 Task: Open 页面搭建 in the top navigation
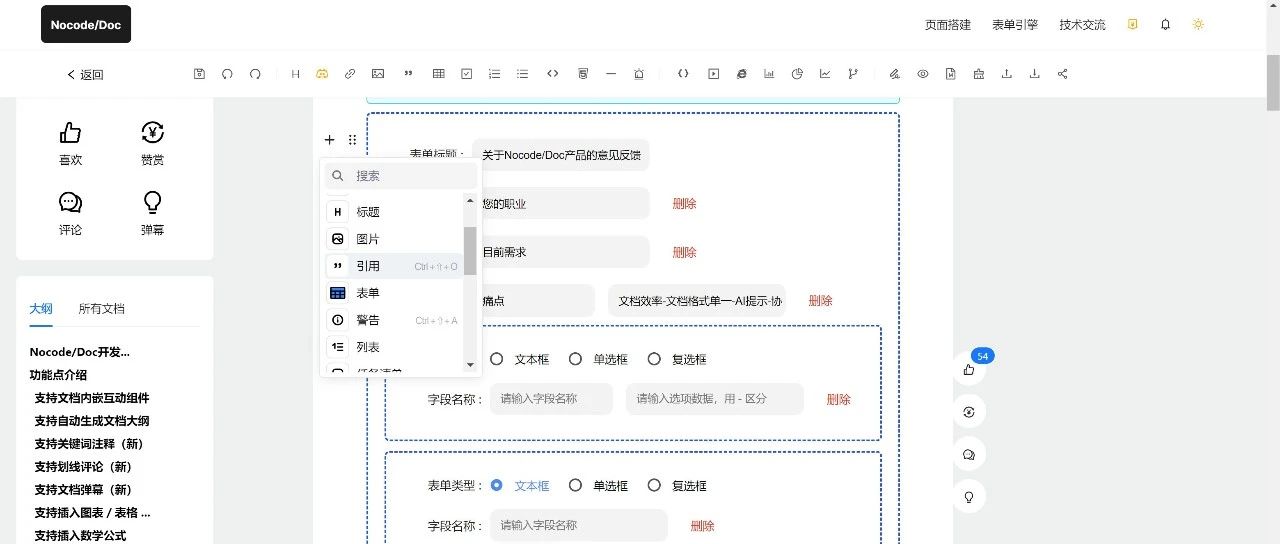(948, 25)
